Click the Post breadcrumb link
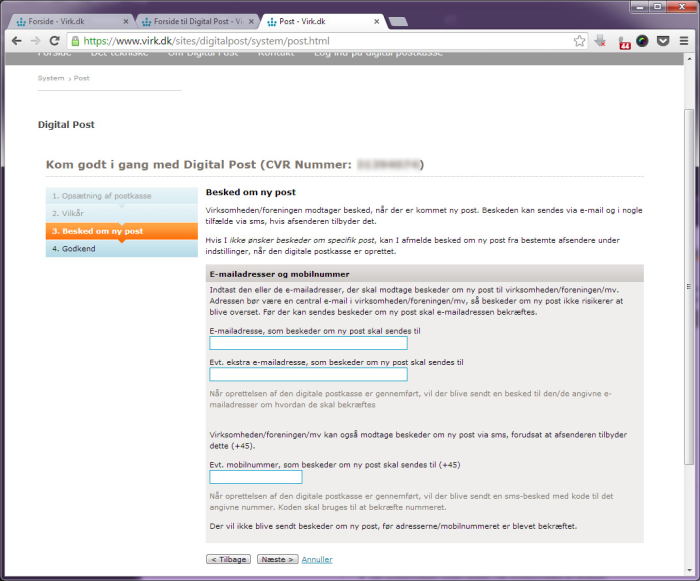 pos(82,78)
